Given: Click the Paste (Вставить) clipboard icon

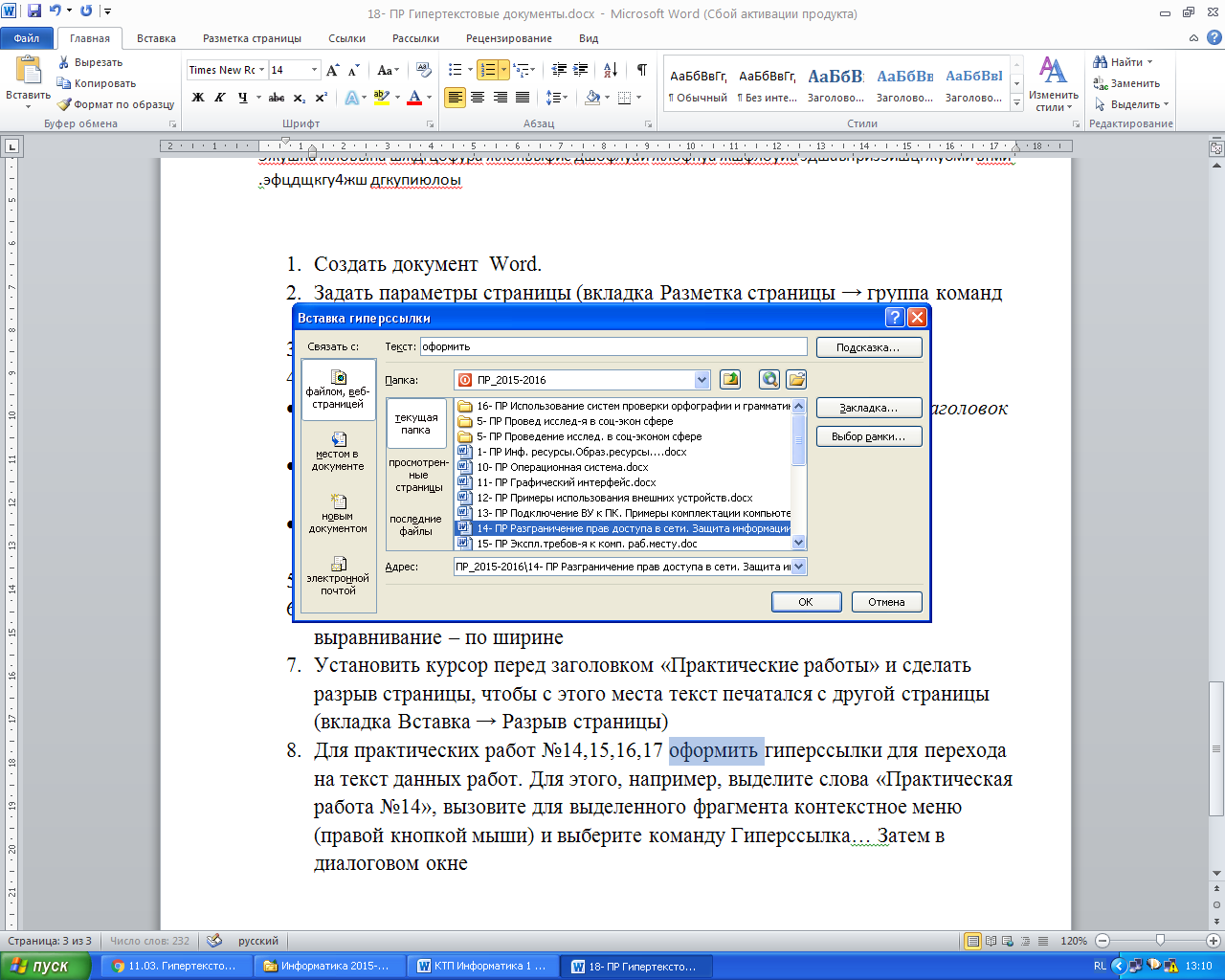Looking at the screenshot, I should [x=29, y=71].
